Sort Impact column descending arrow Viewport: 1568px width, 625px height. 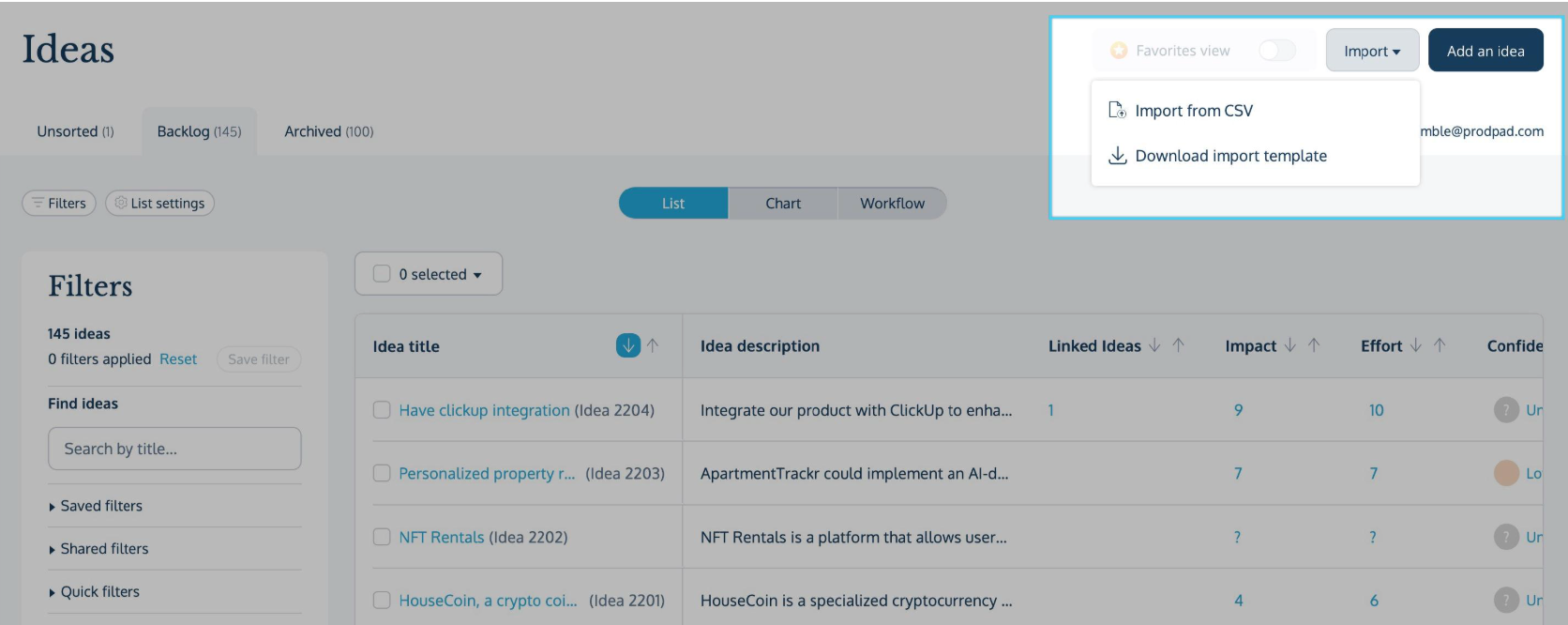(x=1290, y=345)
